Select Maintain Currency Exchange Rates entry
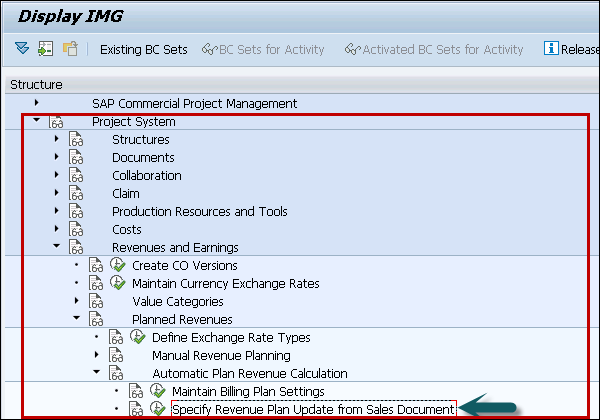The width and height of the screenshot is (600, 420). (x=225, y=283)
